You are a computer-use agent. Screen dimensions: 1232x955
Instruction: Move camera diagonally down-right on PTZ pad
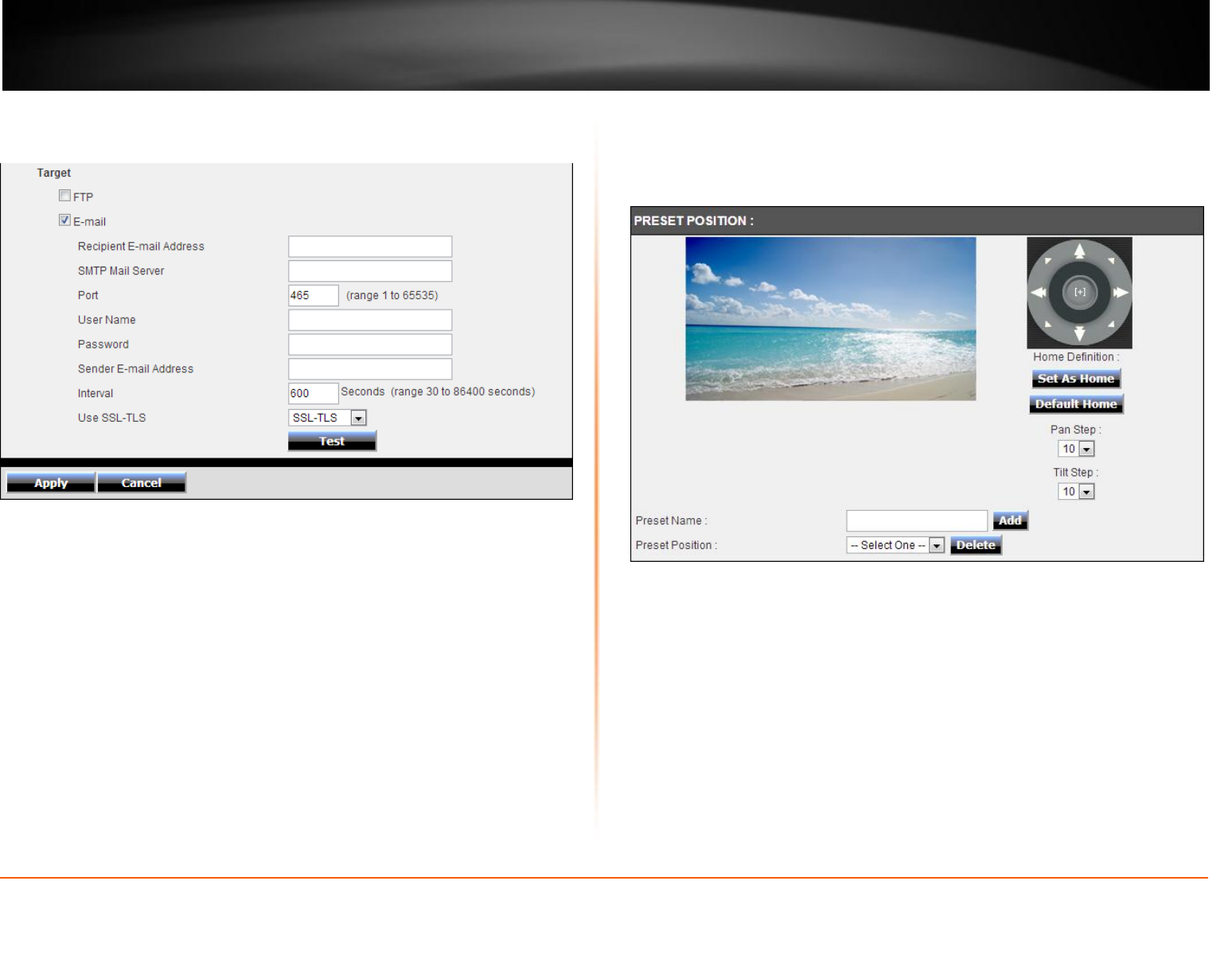point(1111,325)
